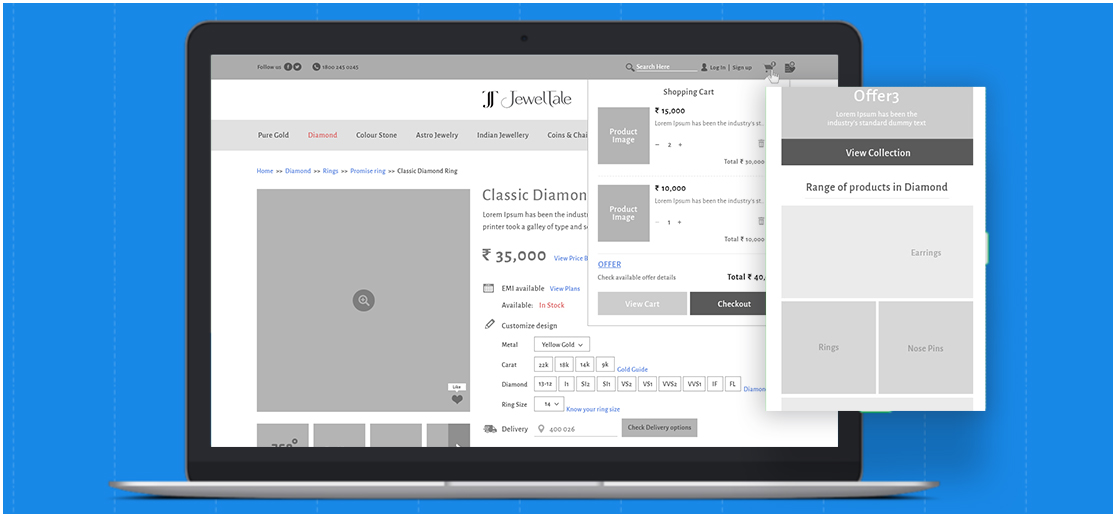Image resolution: width=1117 pixels, height=516 pixels.
Task: Choose the VVS2 diamond clarity
Action: 670,384
